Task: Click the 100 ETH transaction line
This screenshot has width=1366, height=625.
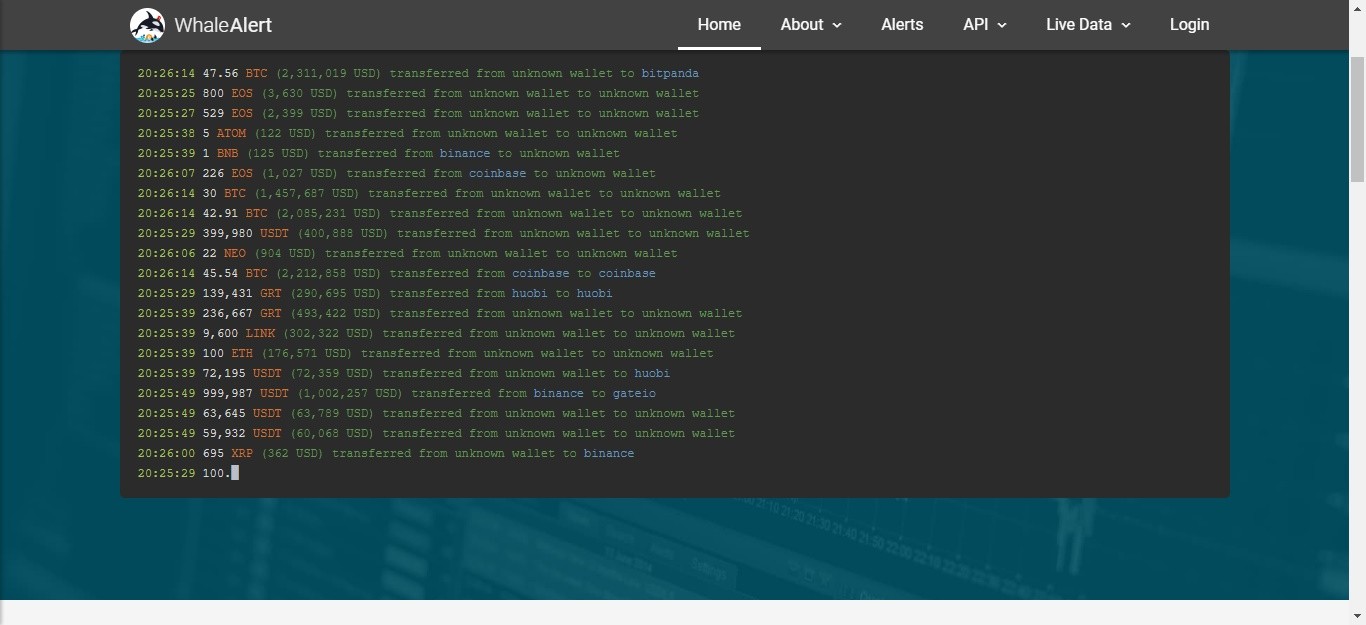Action: coord(425,353)
